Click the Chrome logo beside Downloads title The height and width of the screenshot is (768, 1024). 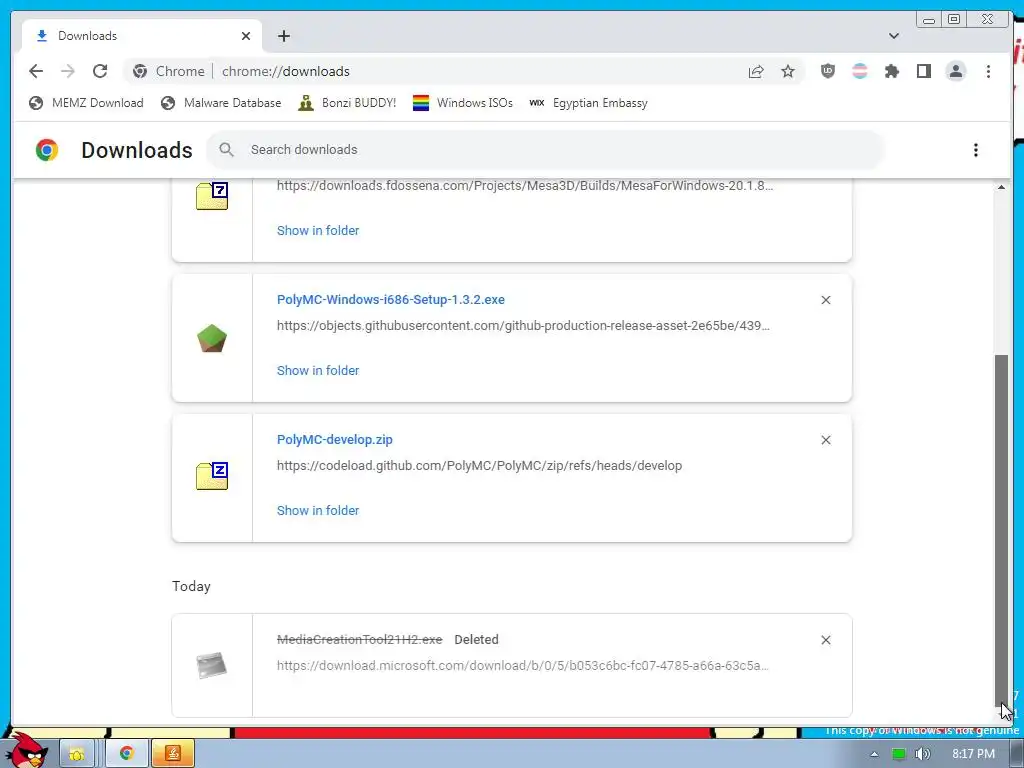point(47,150)
